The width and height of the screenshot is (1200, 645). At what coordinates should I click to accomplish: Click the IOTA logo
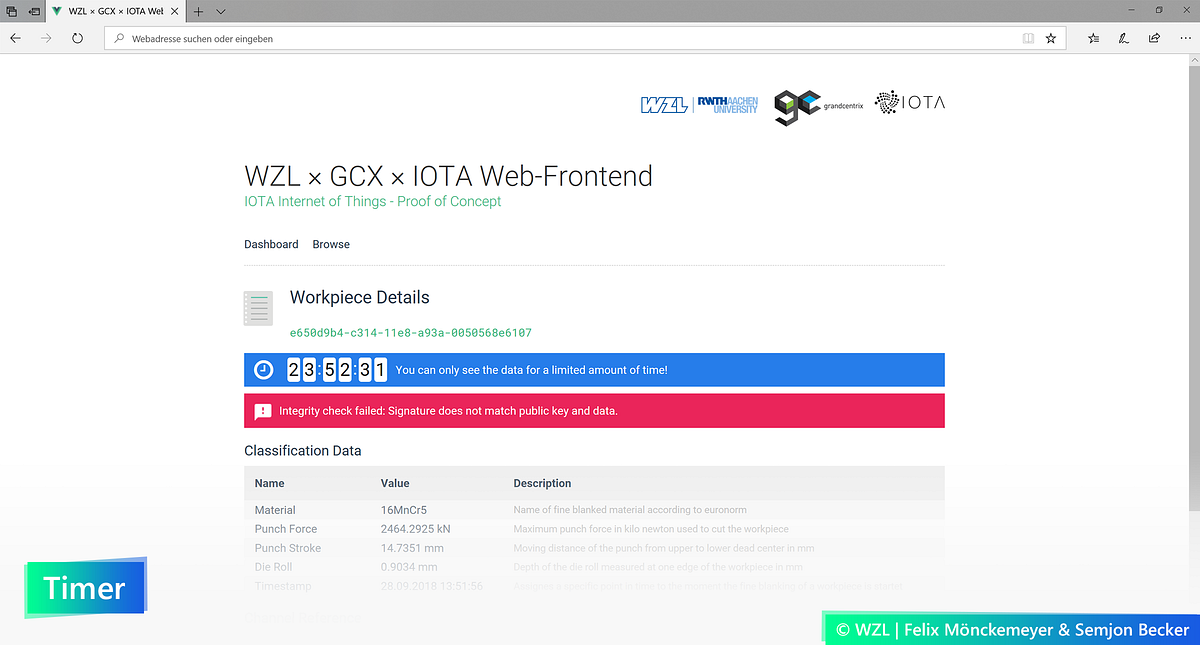909,102
